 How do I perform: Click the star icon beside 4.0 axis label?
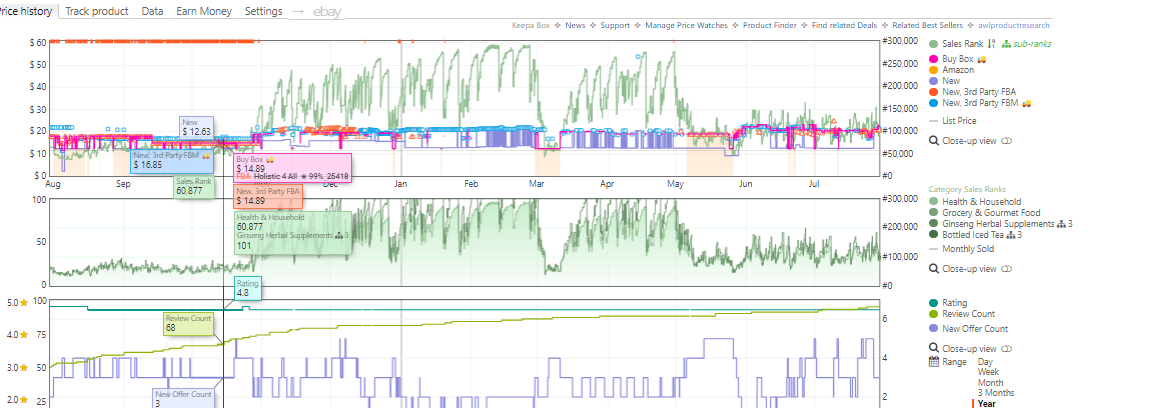click(24, 335)
